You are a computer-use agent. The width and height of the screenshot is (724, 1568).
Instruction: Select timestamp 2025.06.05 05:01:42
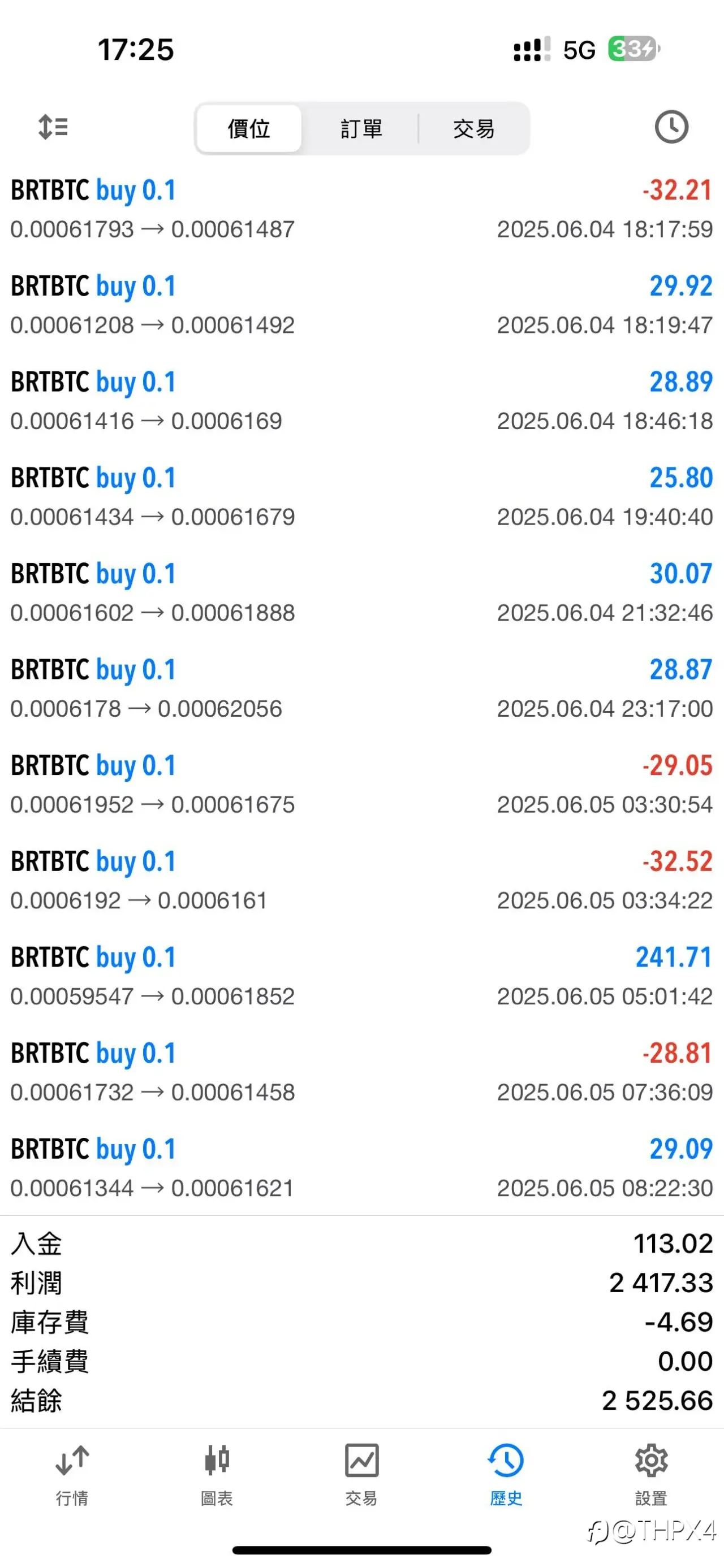click(x=605, y=997)
